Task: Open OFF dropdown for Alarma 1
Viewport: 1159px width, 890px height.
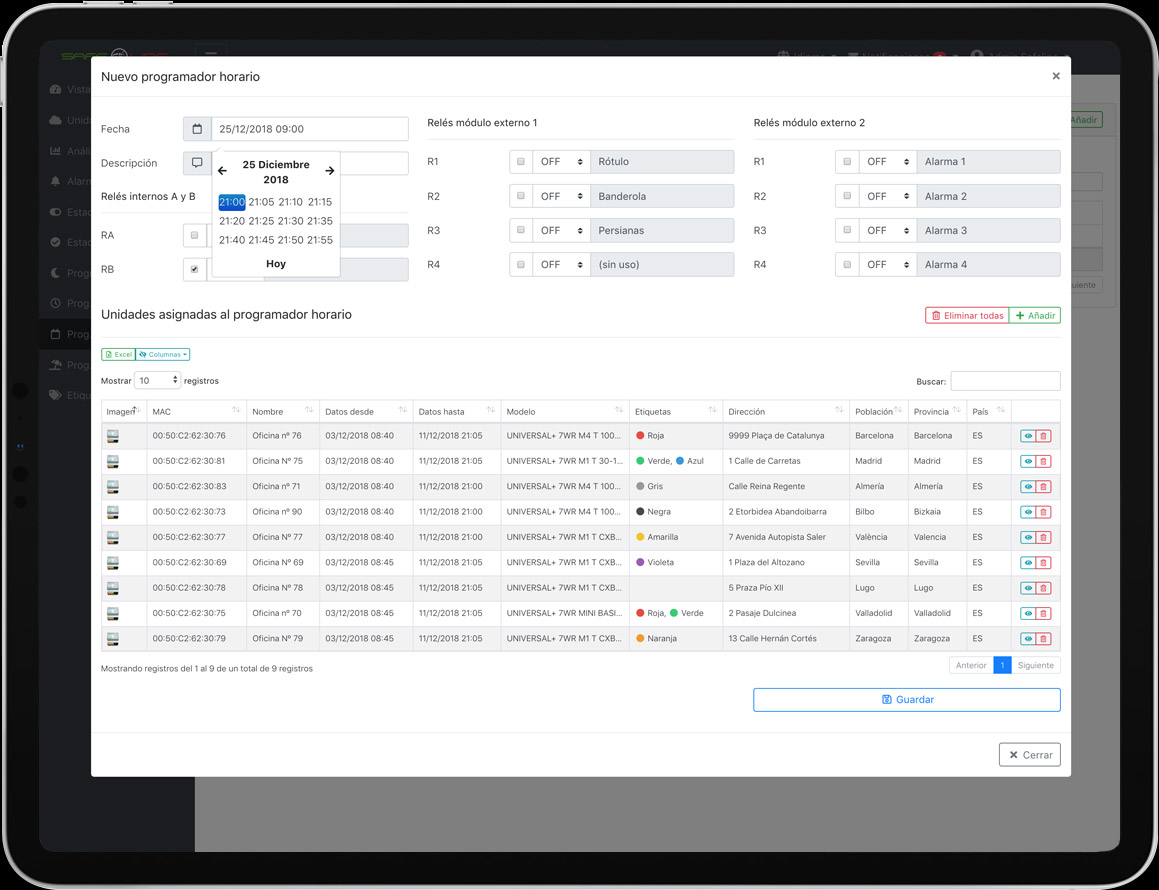Action: point(888,161)
